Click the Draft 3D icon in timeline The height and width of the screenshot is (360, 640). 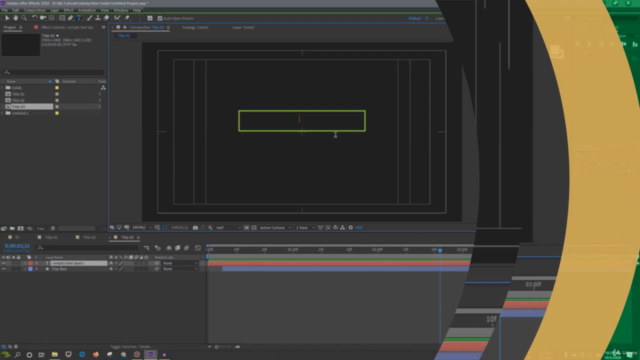pyautogui.click(x=158, y=248)
